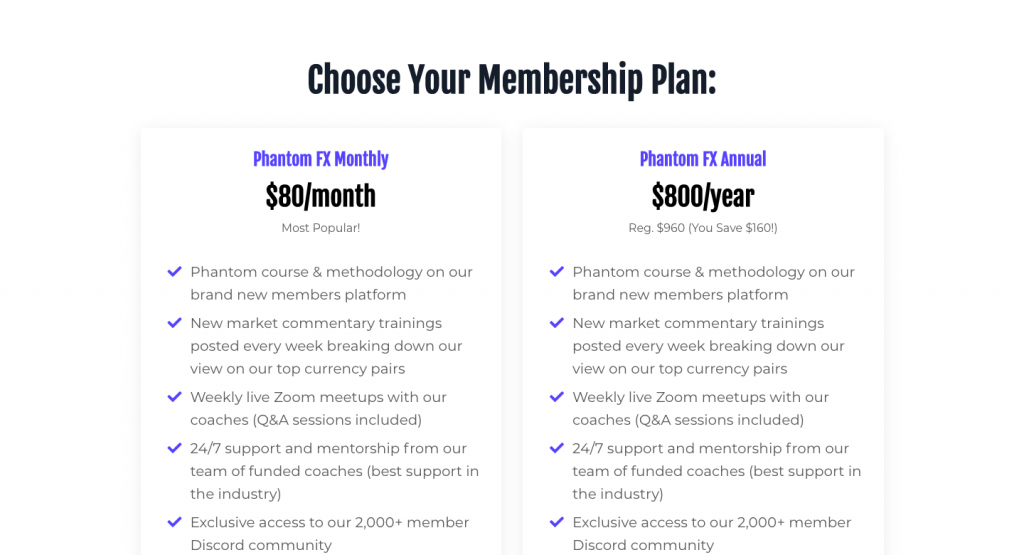Click the checkmark next to Annual Weekly Zoom meetups

556,397
